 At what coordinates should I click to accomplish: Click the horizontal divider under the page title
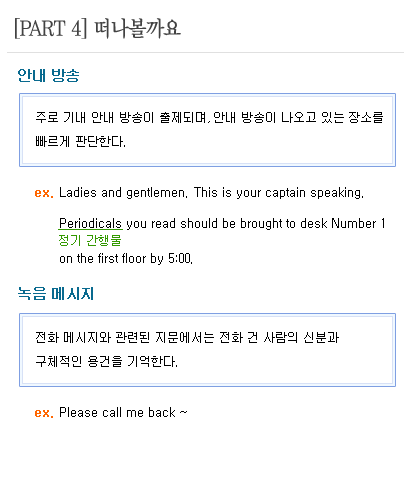[x=205, y=52]
